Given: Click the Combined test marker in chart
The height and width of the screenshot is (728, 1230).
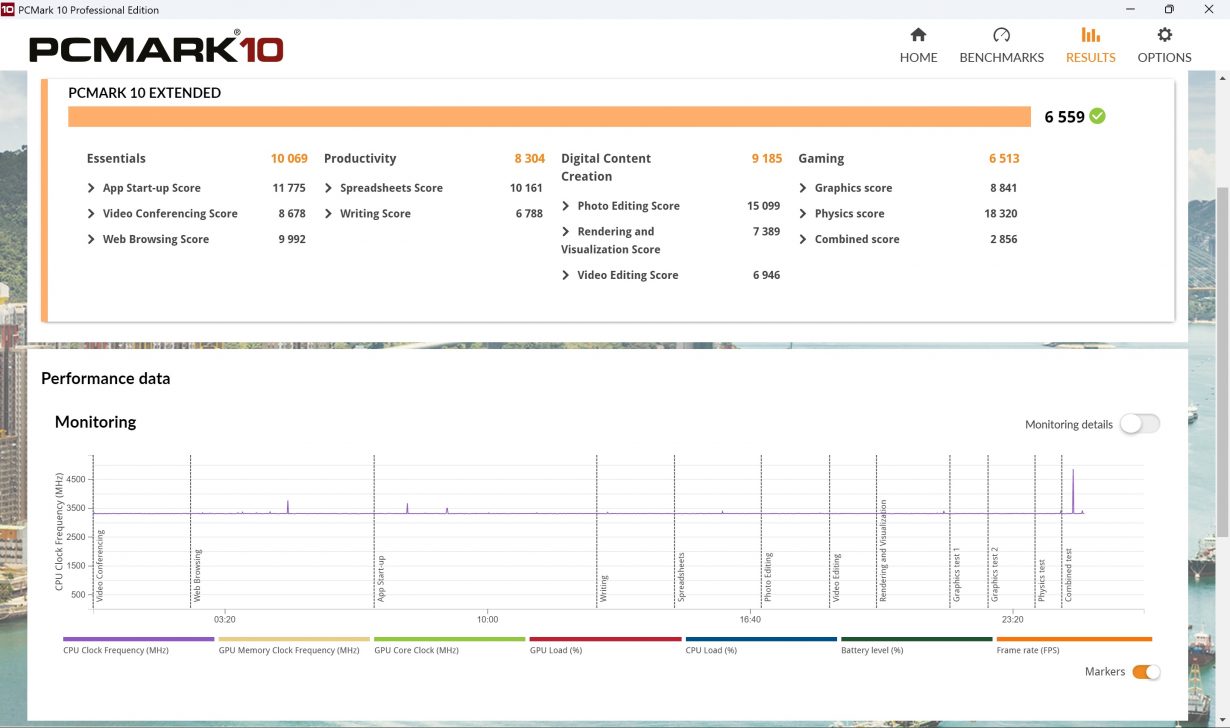Looking at the screenshot, I should 1068,575.
